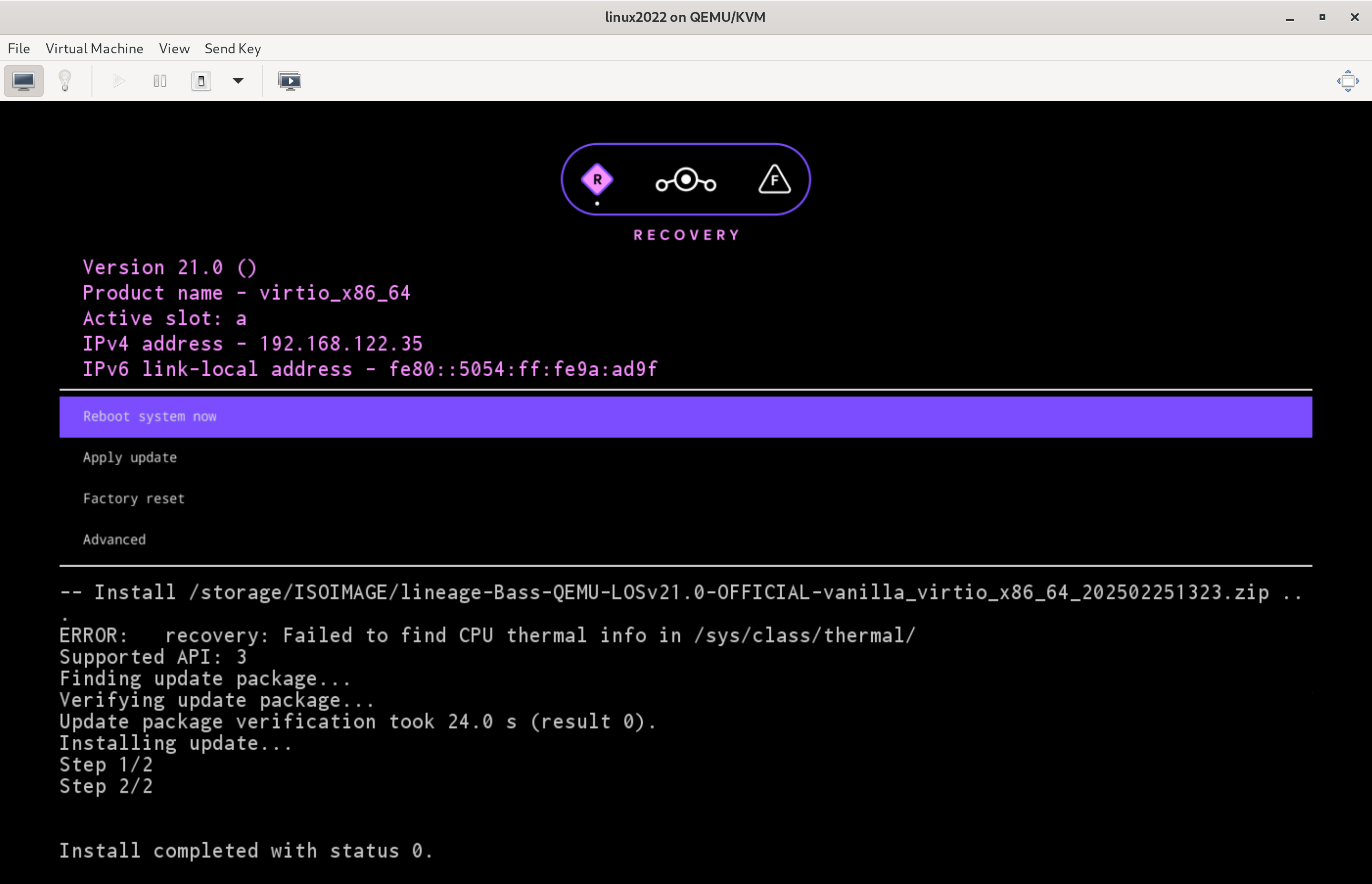The height and width of the screenshot is (884, 1372).
Task: Click the Recovery R diamond icon
Action: [x=597, y=180]
